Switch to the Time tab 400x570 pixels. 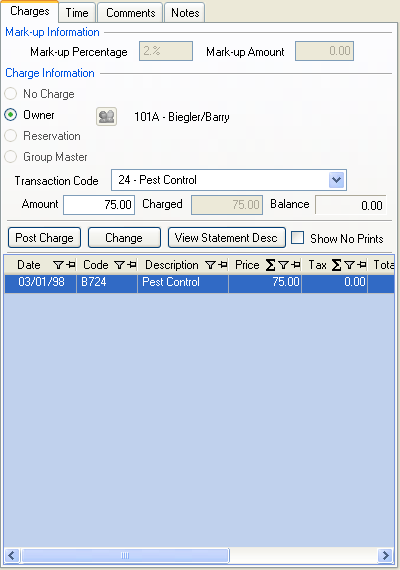[77, 13]
